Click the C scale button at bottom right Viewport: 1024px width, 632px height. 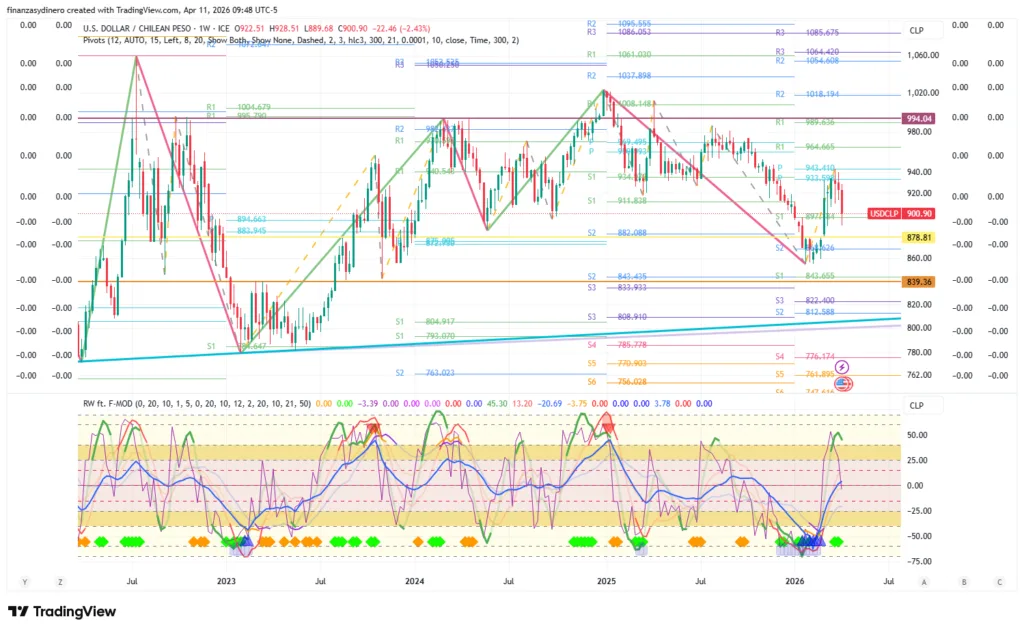998,581
